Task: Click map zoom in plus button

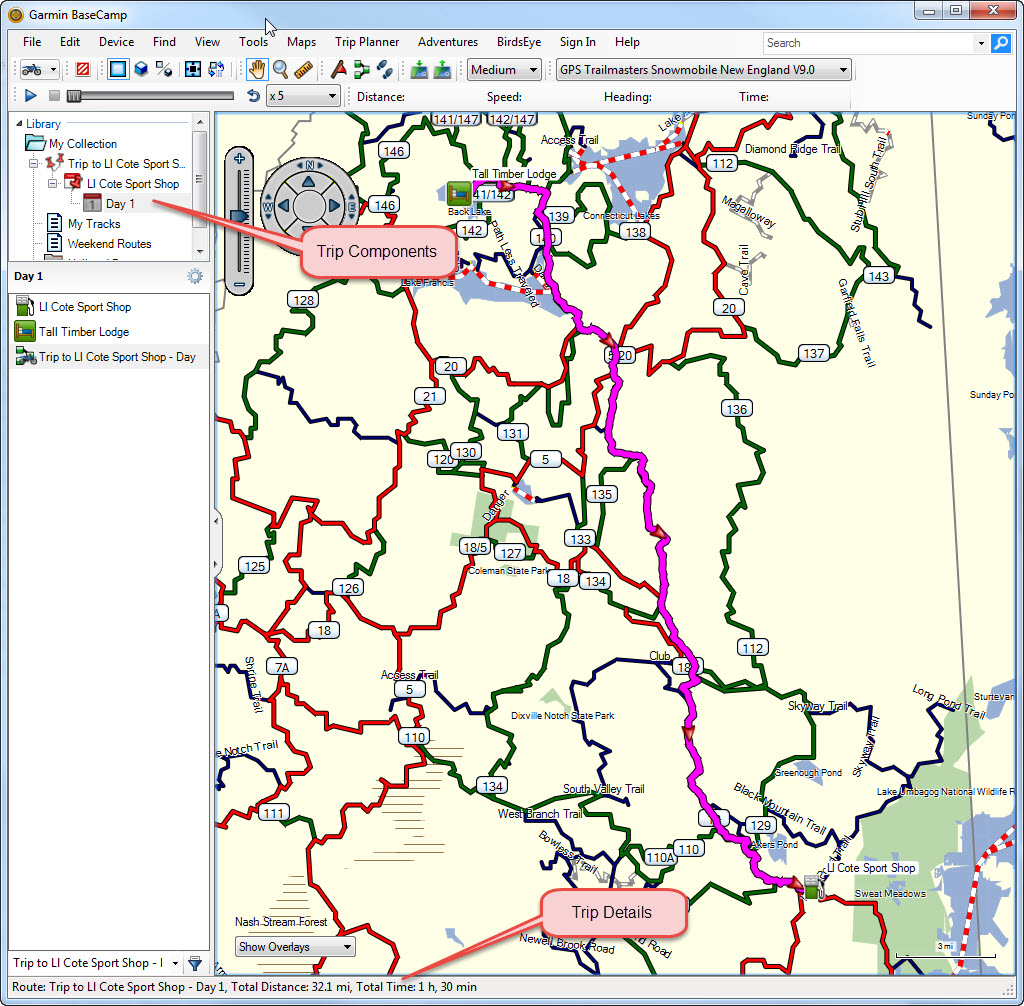Action: pos(239,159)
